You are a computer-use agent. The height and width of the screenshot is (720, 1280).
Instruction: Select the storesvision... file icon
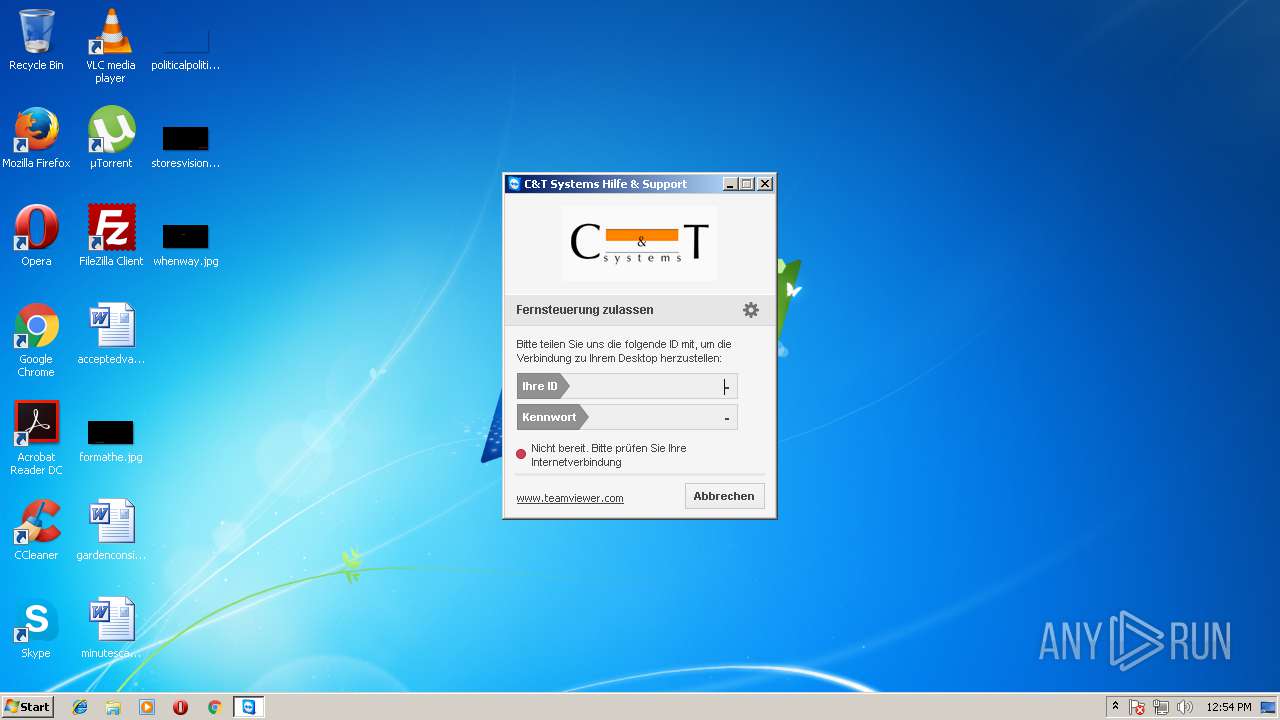pyautogui.click(x=185, y=146)
